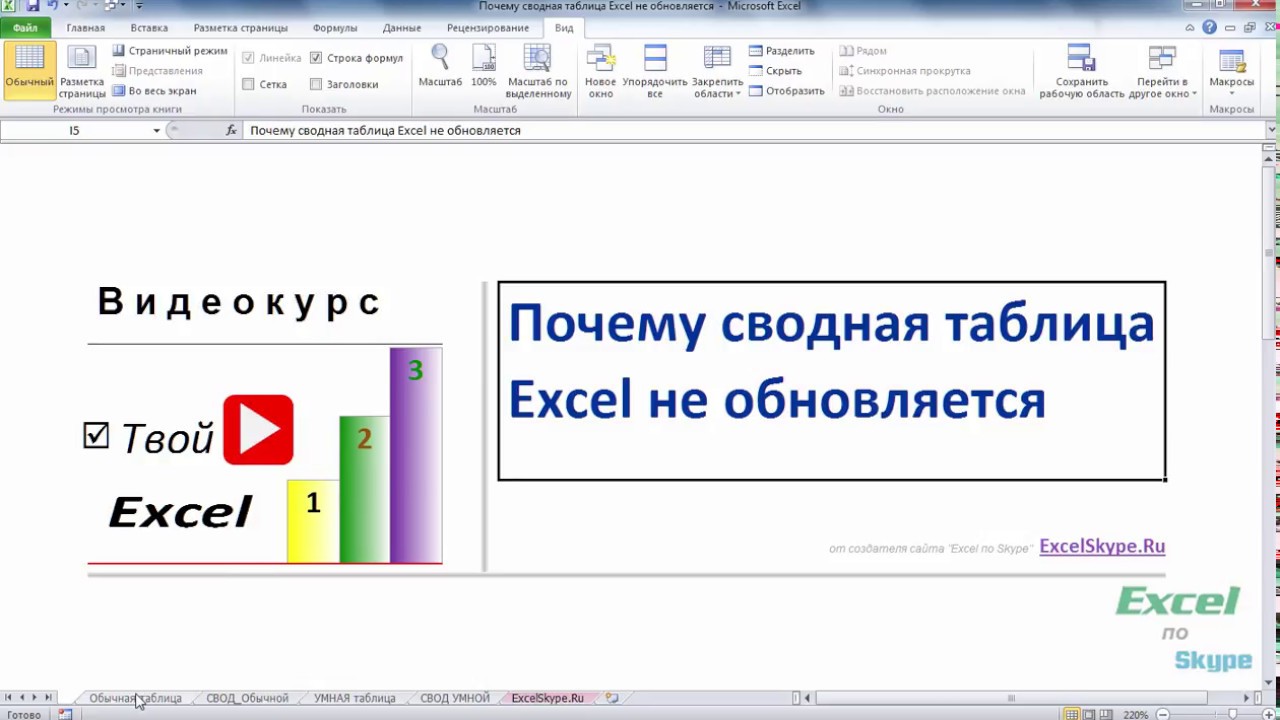The height and width of the screenshot is (720, 1280).
Task: Minimize the ribbon with the caret icon
Action: pyautogui.click(x=1191, y=28)
